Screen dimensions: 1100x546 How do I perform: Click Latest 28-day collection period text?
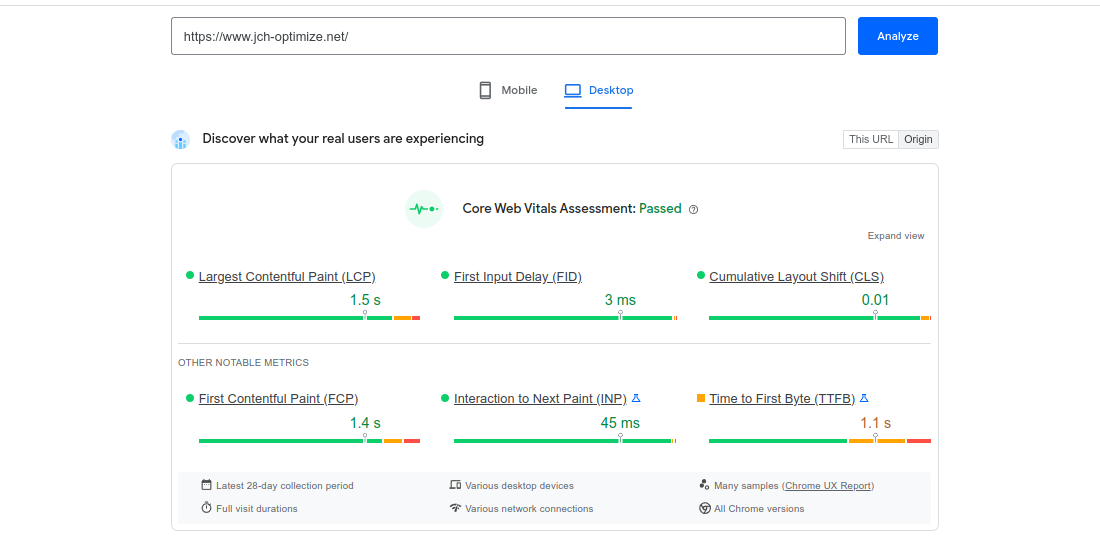coord(285,486)
